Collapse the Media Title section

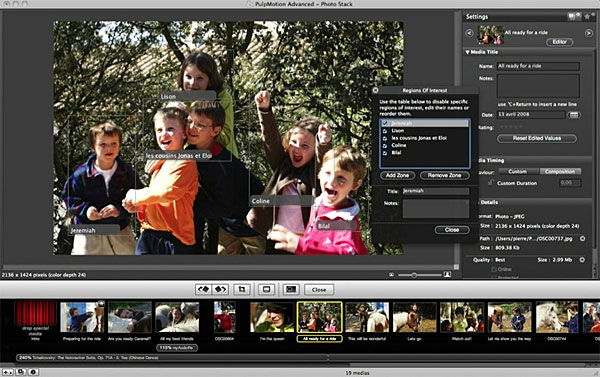(468, 52)
